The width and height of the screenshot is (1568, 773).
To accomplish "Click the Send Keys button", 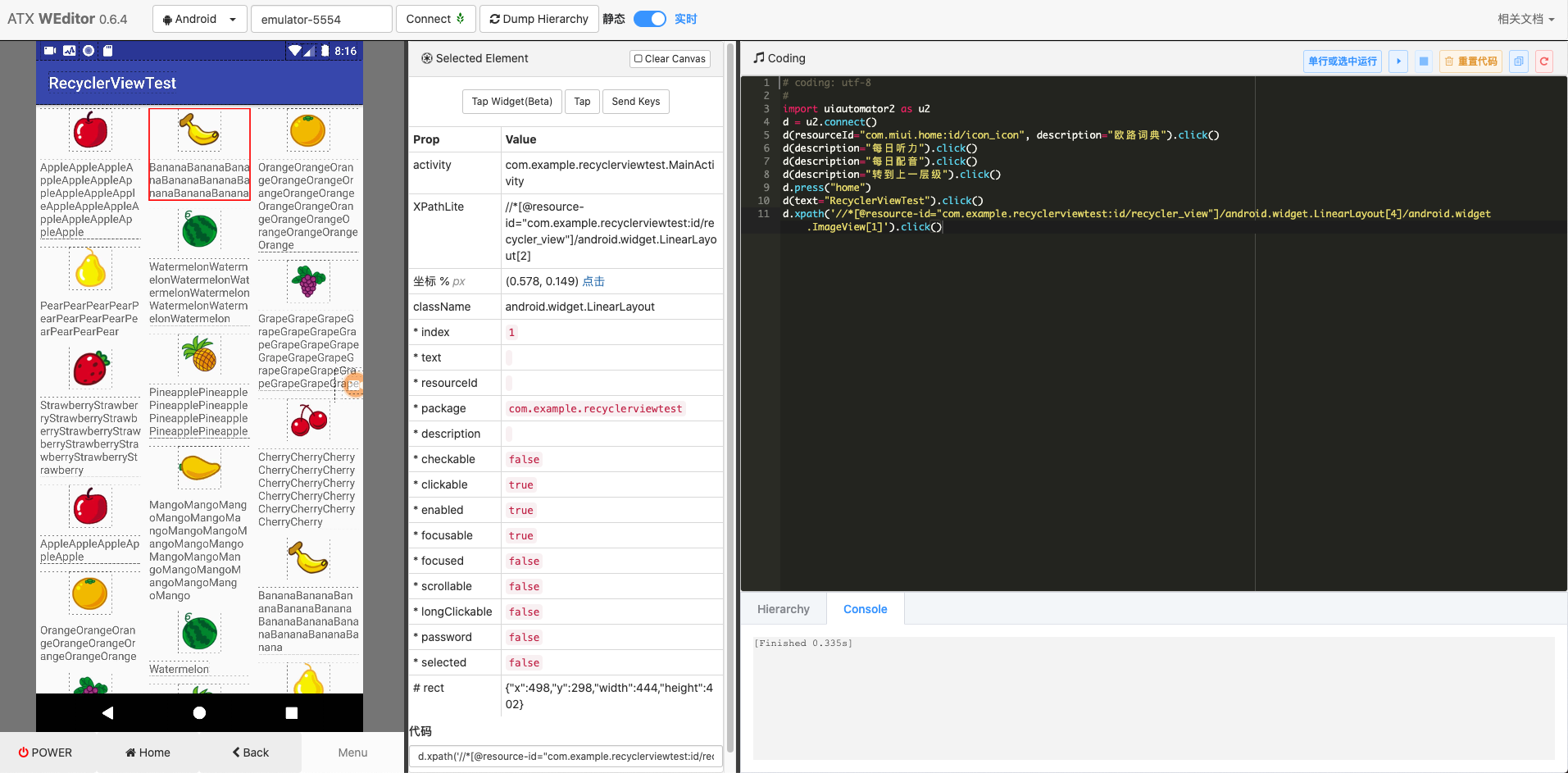I will point(636,102).
